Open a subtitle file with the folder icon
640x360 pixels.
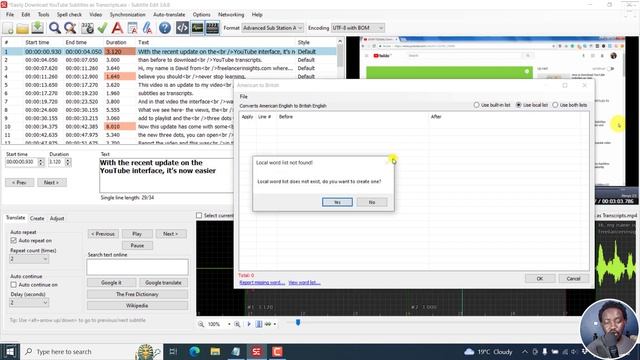[x=22, y=28]
